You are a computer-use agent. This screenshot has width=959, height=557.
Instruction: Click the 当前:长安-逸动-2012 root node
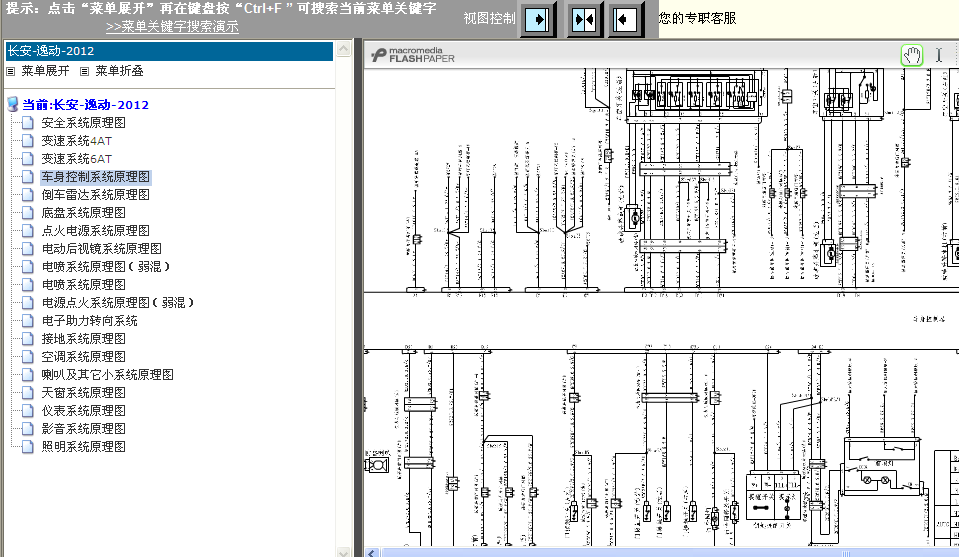coord(85,105)
